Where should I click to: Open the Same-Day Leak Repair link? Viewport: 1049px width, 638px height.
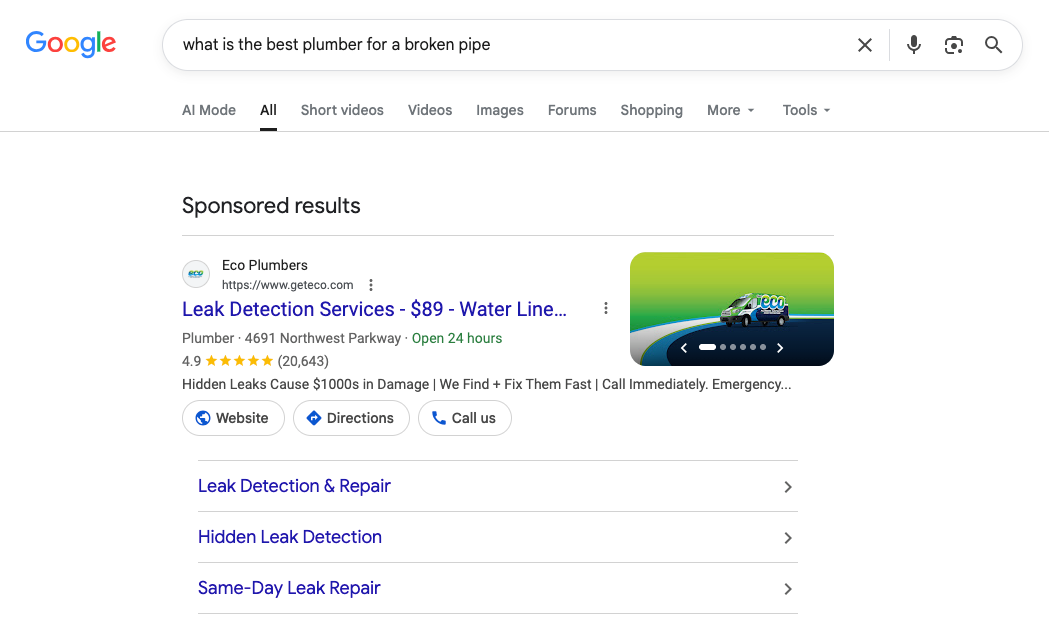(289, 588)
